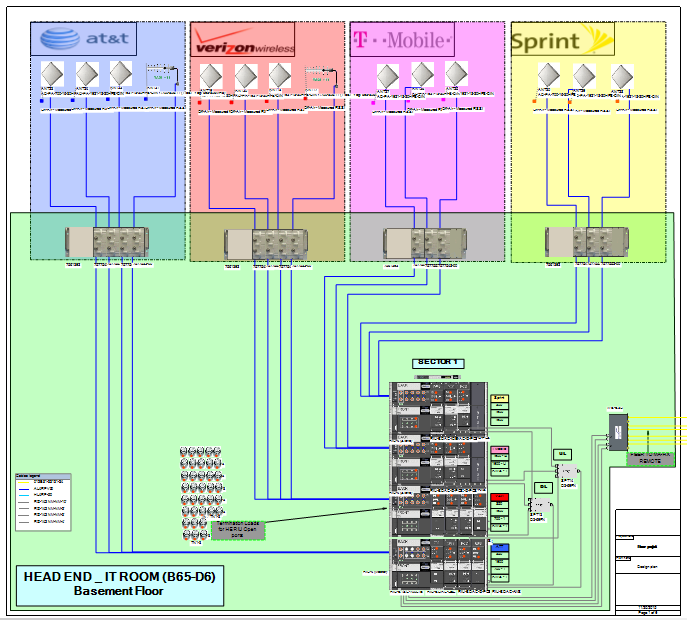
Task: Click the cable legend title bar
Action: click(x=43, y=476)
